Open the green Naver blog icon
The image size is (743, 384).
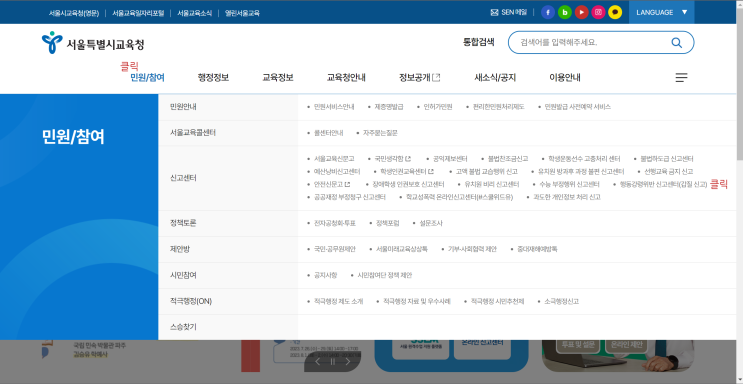point(565,12)
